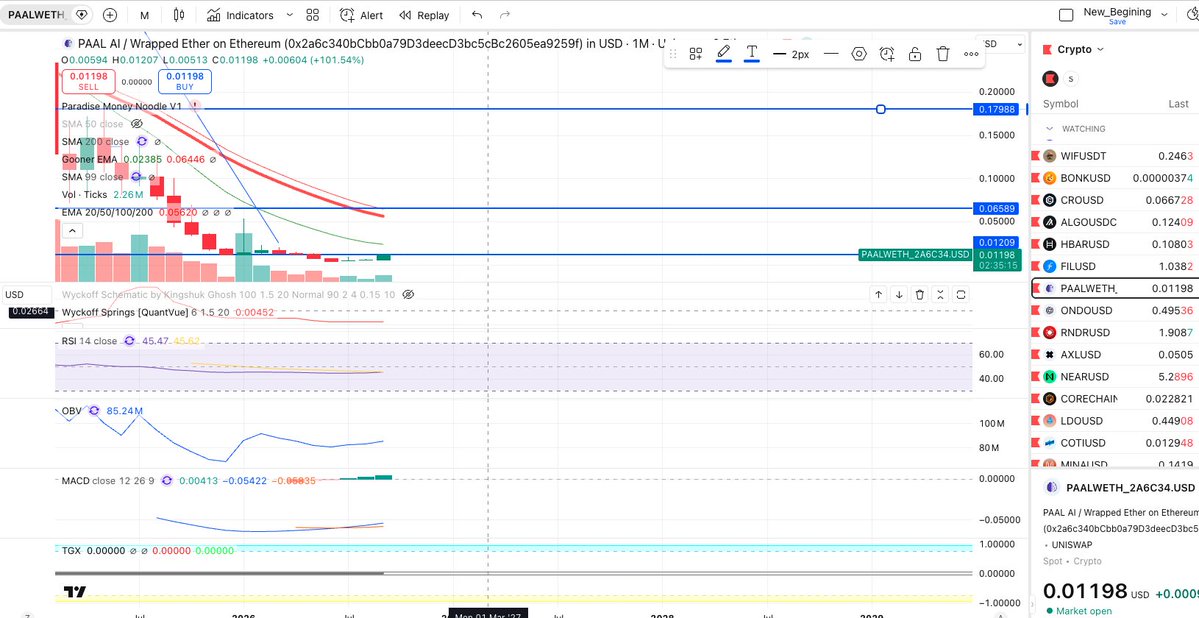
Task: Unflag the BONKUSD watchlist row
Action: coord(1035,178)
